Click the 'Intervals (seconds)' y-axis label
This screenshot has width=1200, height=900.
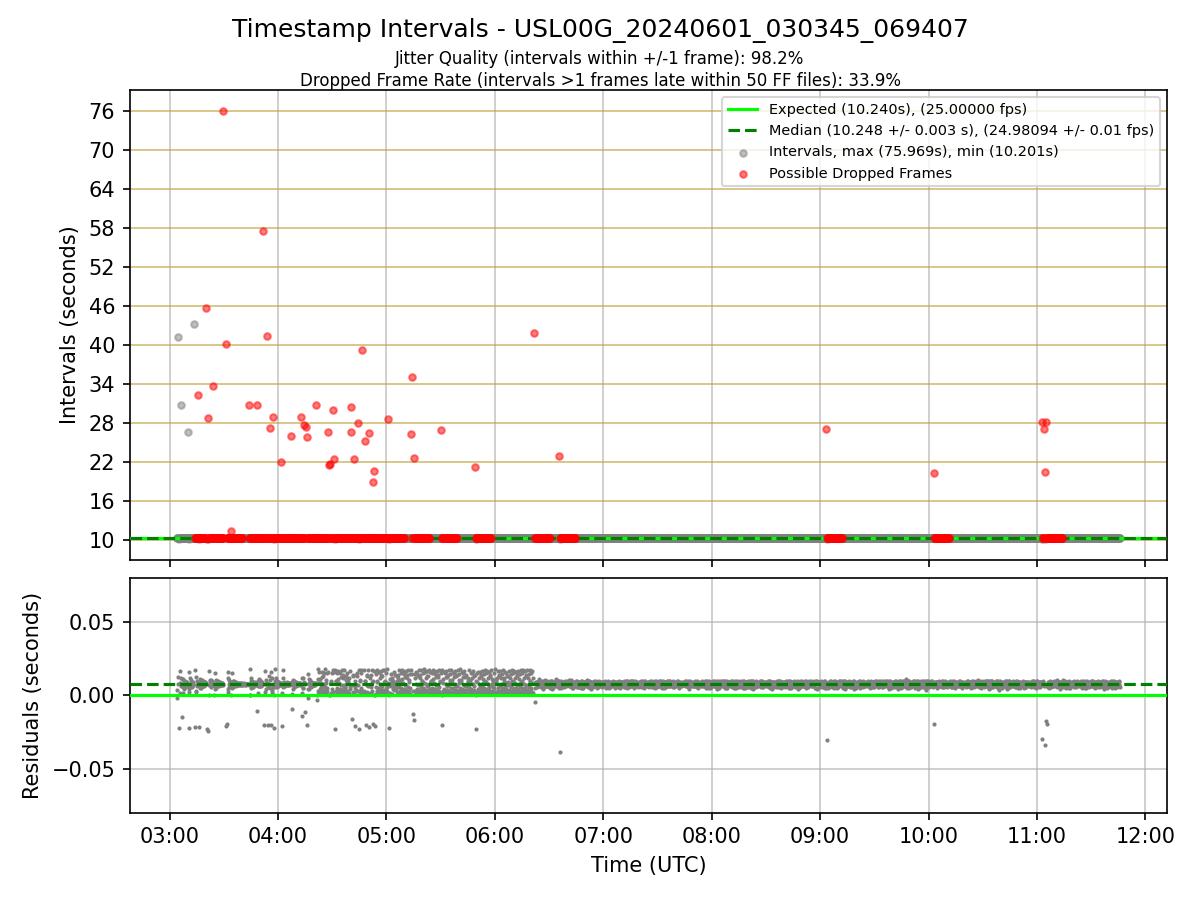point(69,325)
